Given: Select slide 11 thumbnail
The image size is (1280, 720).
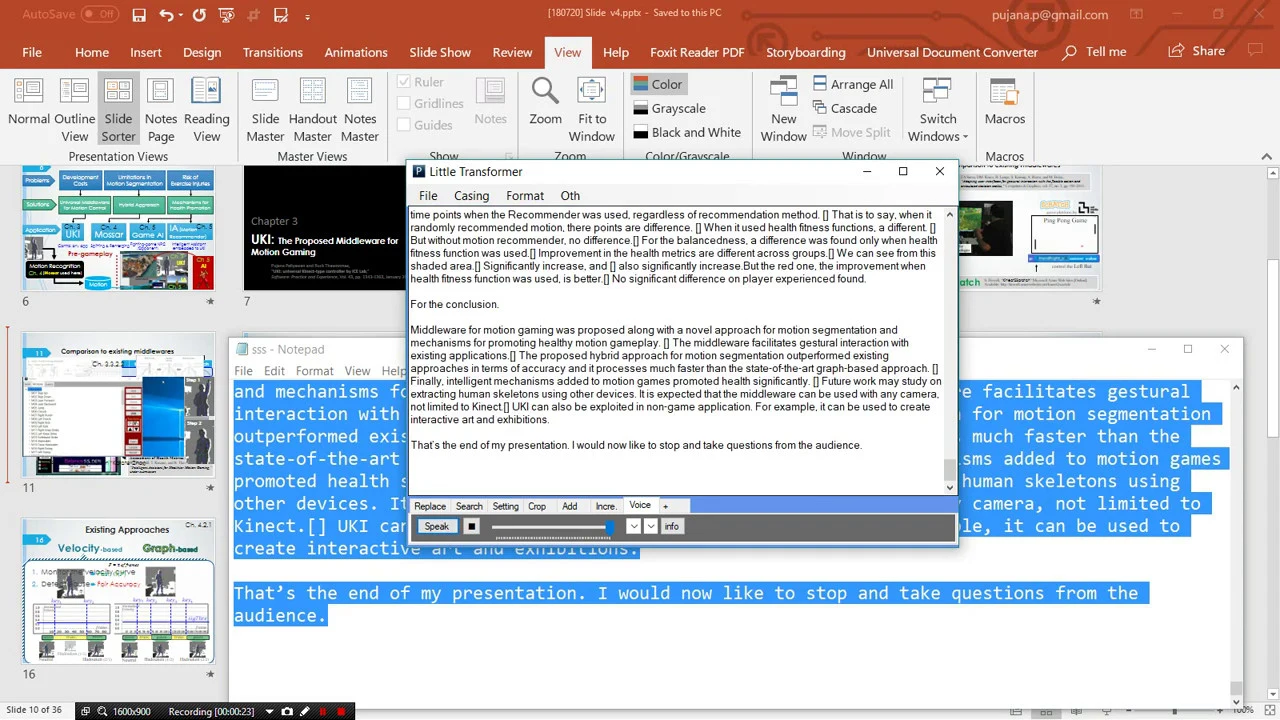Looking at the screenshot, I should tap(118, 407).
